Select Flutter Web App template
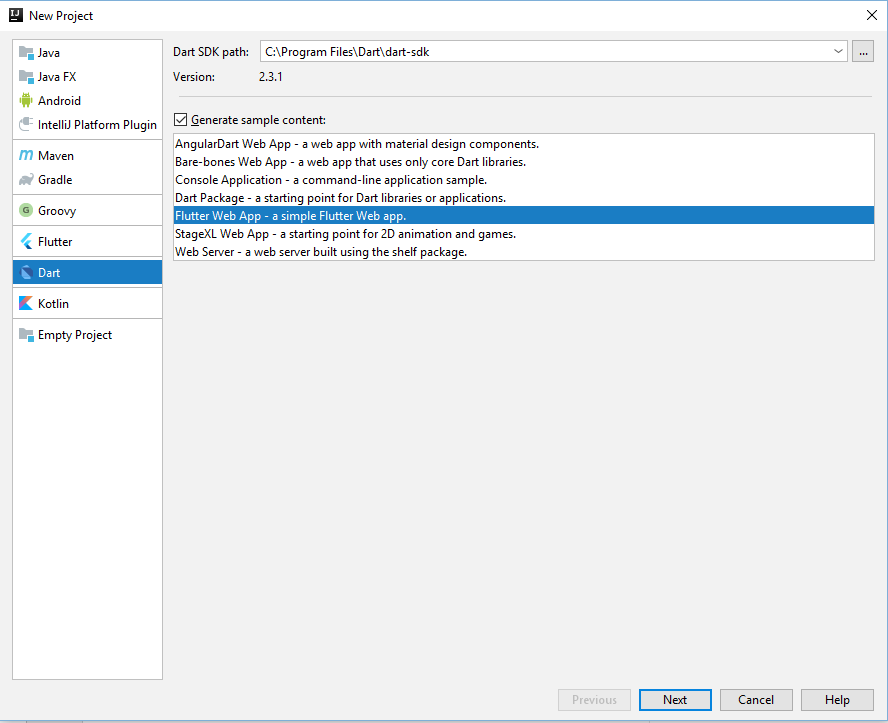 (x=523, y=216)
